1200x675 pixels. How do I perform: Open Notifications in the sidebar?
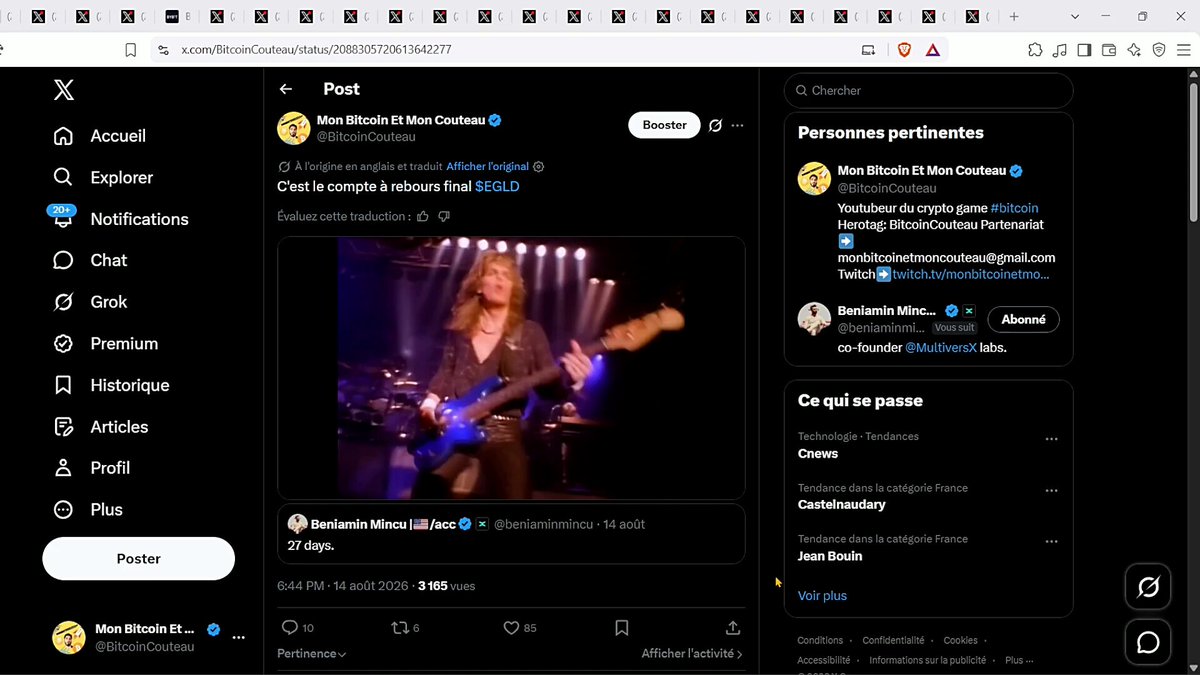pyautogui.click(x=120, y=219)
